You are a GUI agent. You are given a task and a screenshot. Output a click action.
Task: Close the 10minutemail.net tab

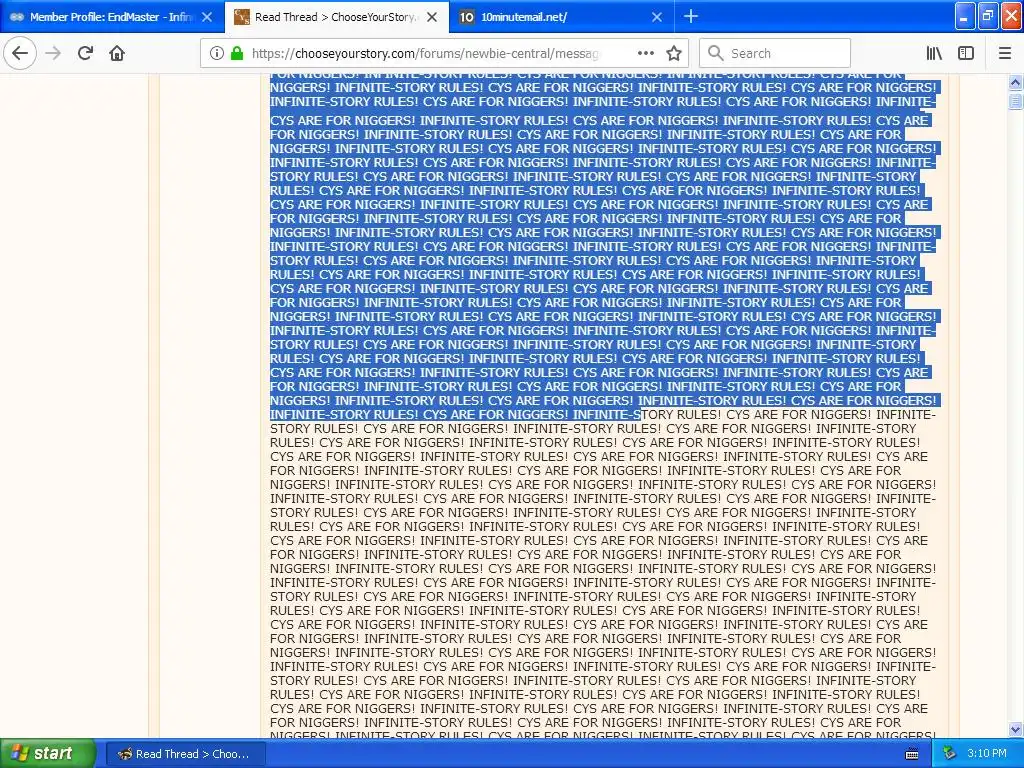[657, 17]
